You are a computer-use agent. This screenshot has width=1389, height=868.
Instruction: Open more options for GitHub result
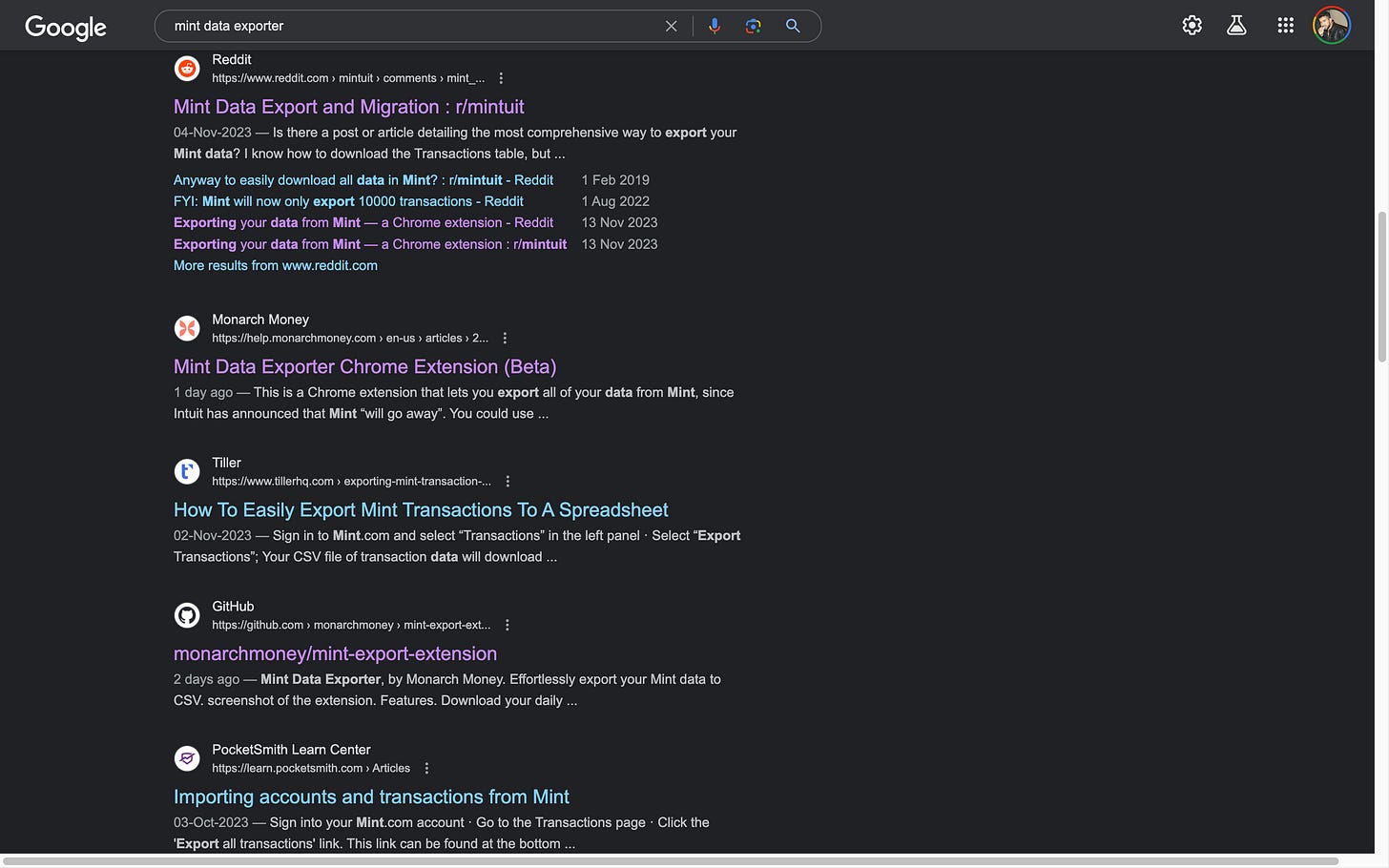(507, 625)
